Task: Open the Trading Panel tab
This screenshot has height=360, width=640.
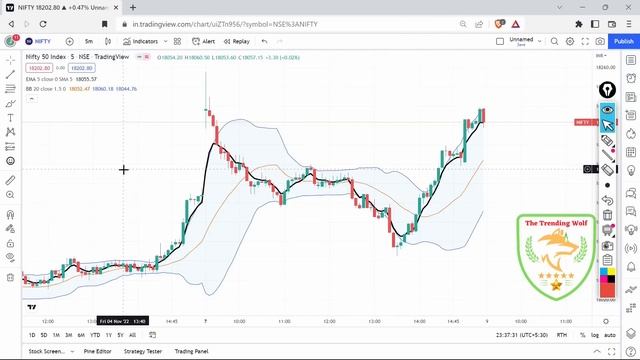Action: pos(191,351)
